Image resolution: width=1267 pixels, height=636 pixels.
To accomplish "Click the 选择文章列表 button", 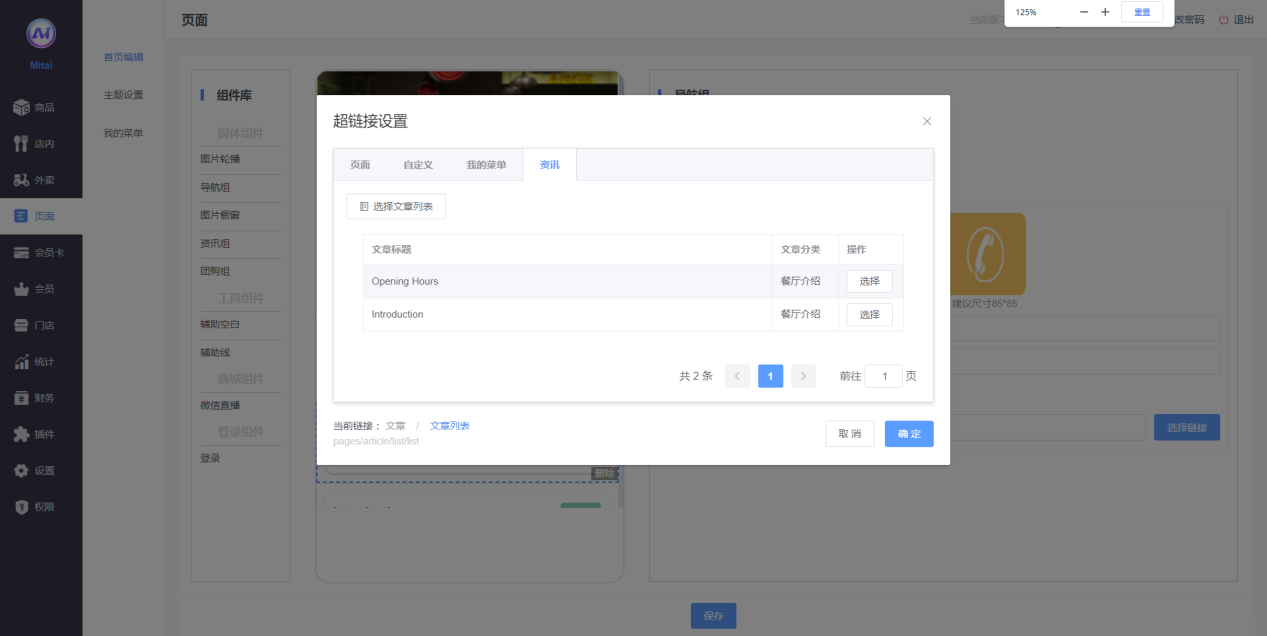I will (396, 206).
